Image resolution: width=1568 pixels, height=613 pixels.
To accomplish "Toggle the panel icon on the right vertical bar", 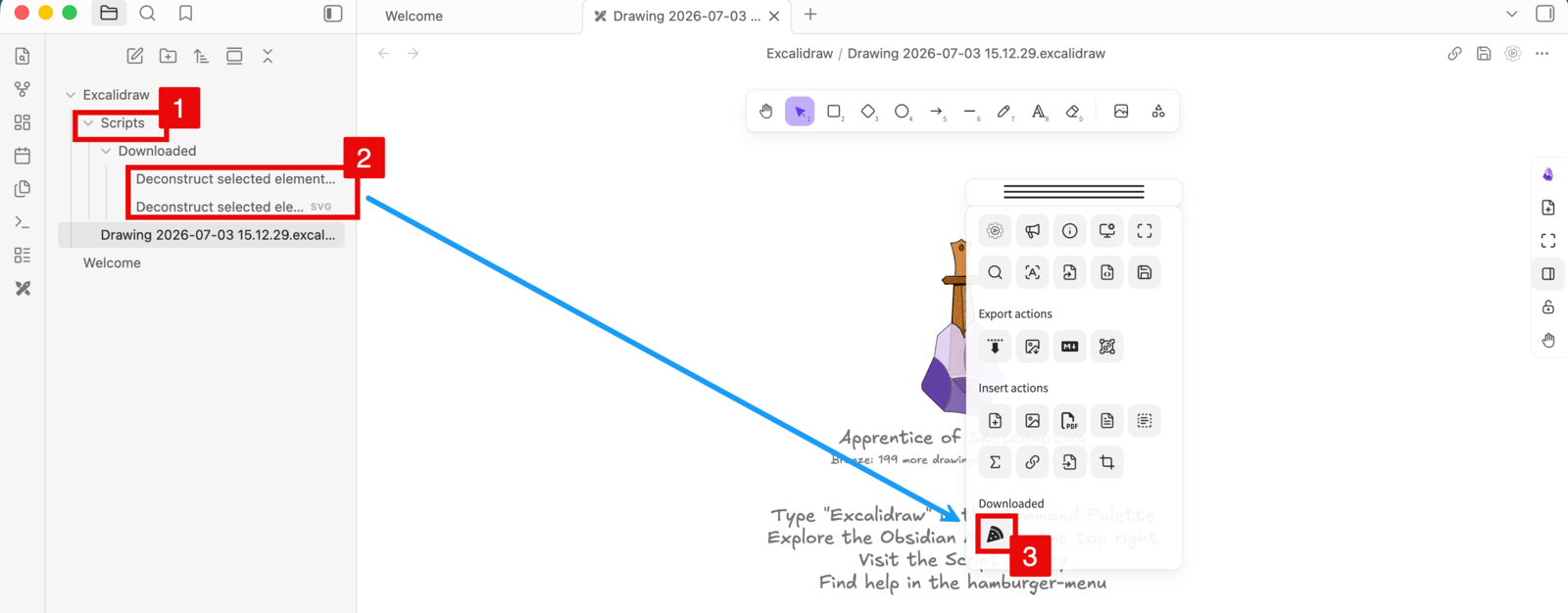I will coord(1548,273).
